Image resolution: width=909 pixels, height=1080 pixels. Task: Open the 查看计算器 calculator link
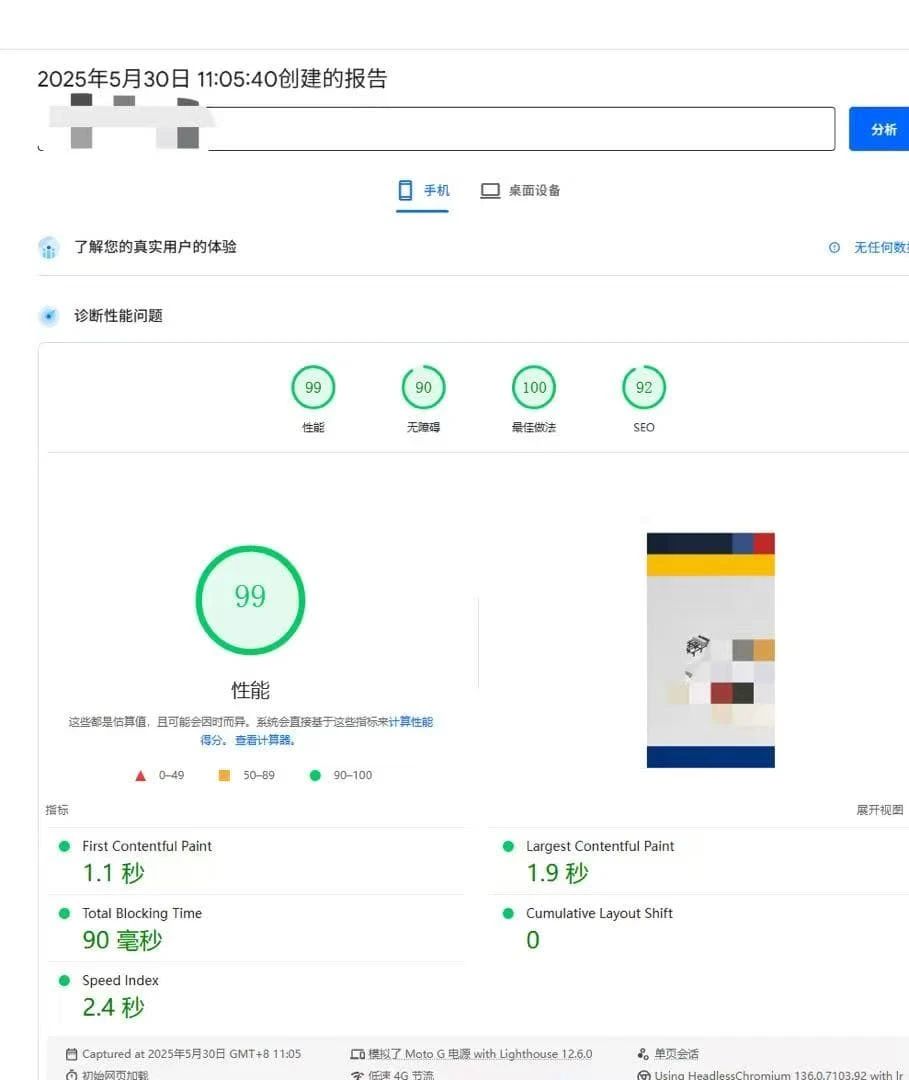tap(264, 741)
